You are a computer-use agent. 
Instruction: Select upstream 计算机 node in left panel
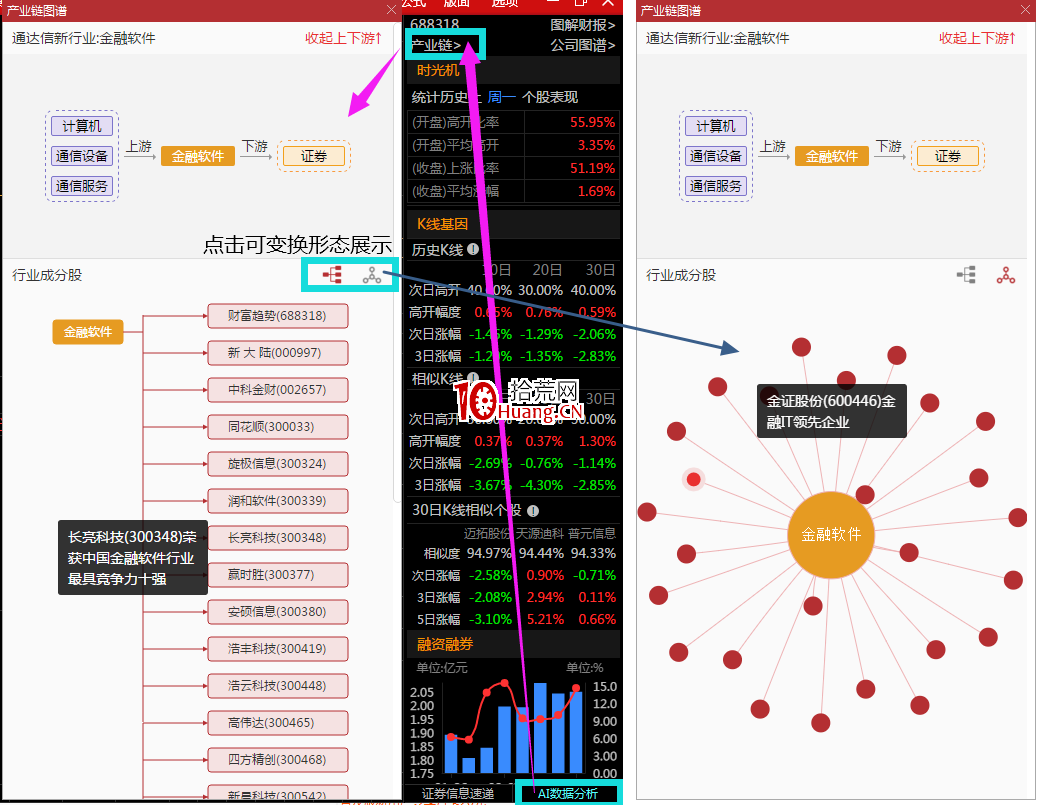82,126
